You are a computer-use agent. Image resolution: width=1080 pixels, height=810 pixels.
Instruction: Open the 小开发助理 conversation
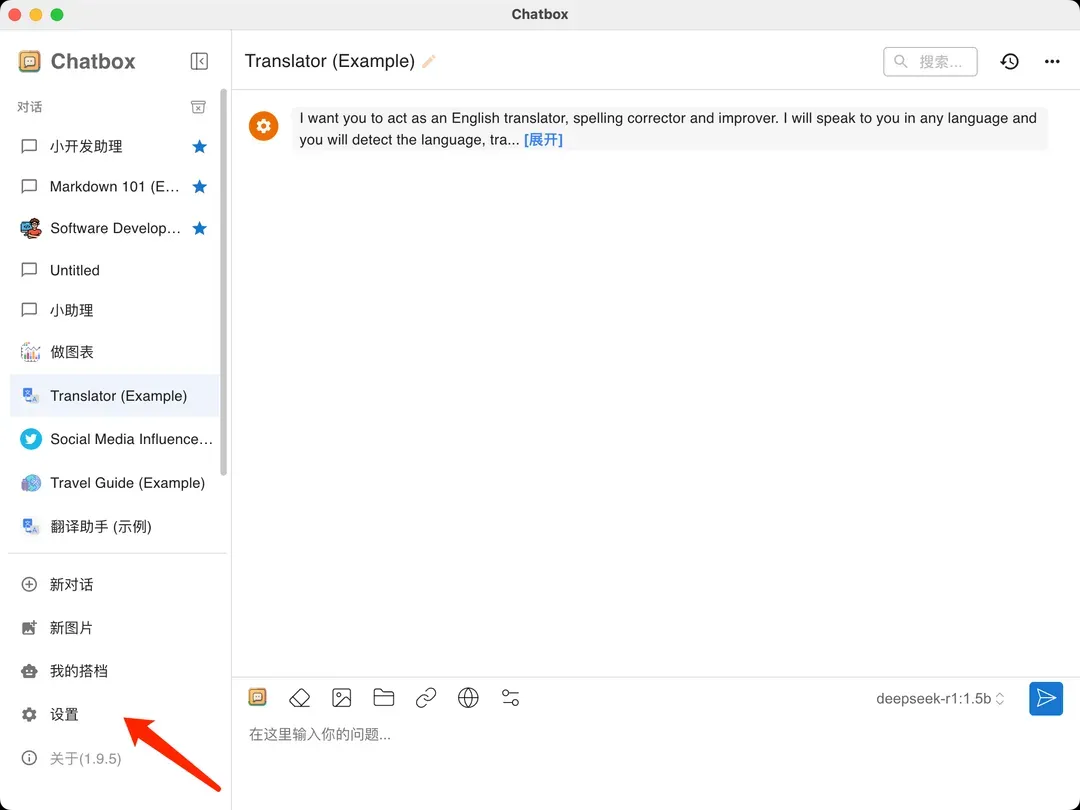click(114, 147)
